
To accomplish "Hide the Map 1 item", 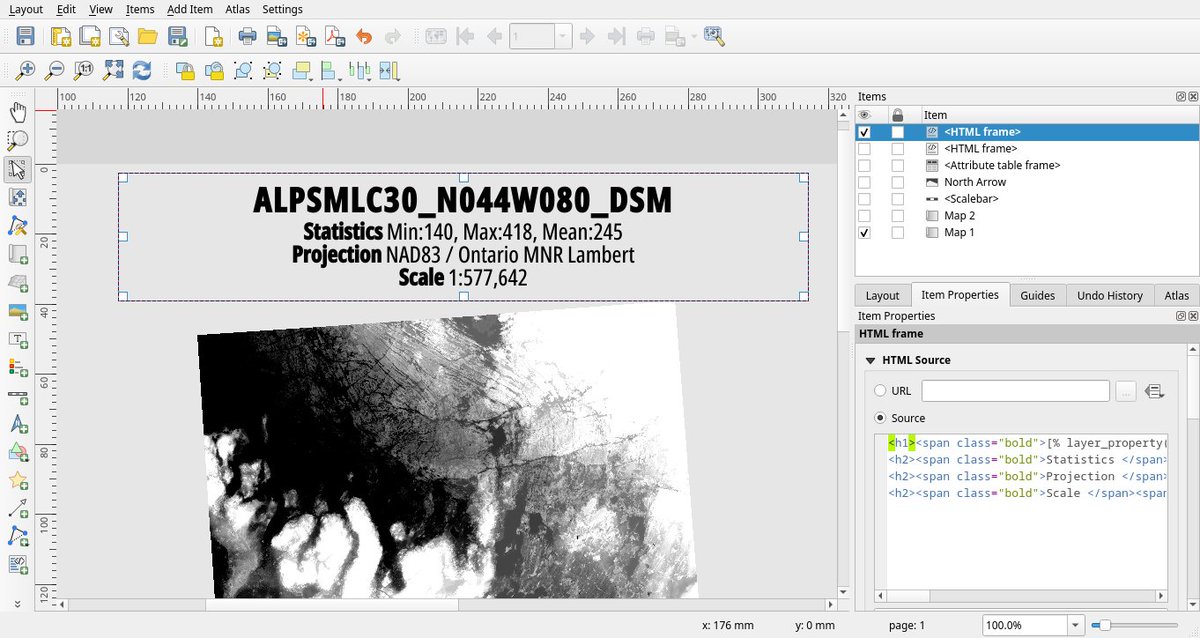I will coord(865,233).
